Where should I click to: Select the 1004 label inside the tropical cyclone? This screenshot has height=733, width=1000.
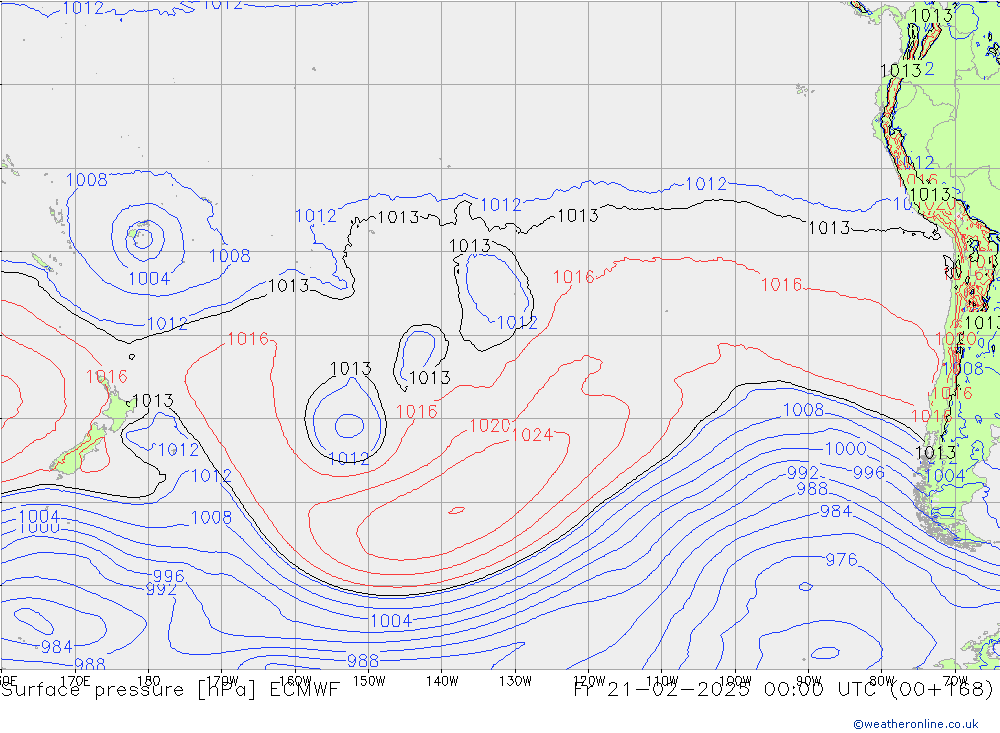(x=149, y=279)
